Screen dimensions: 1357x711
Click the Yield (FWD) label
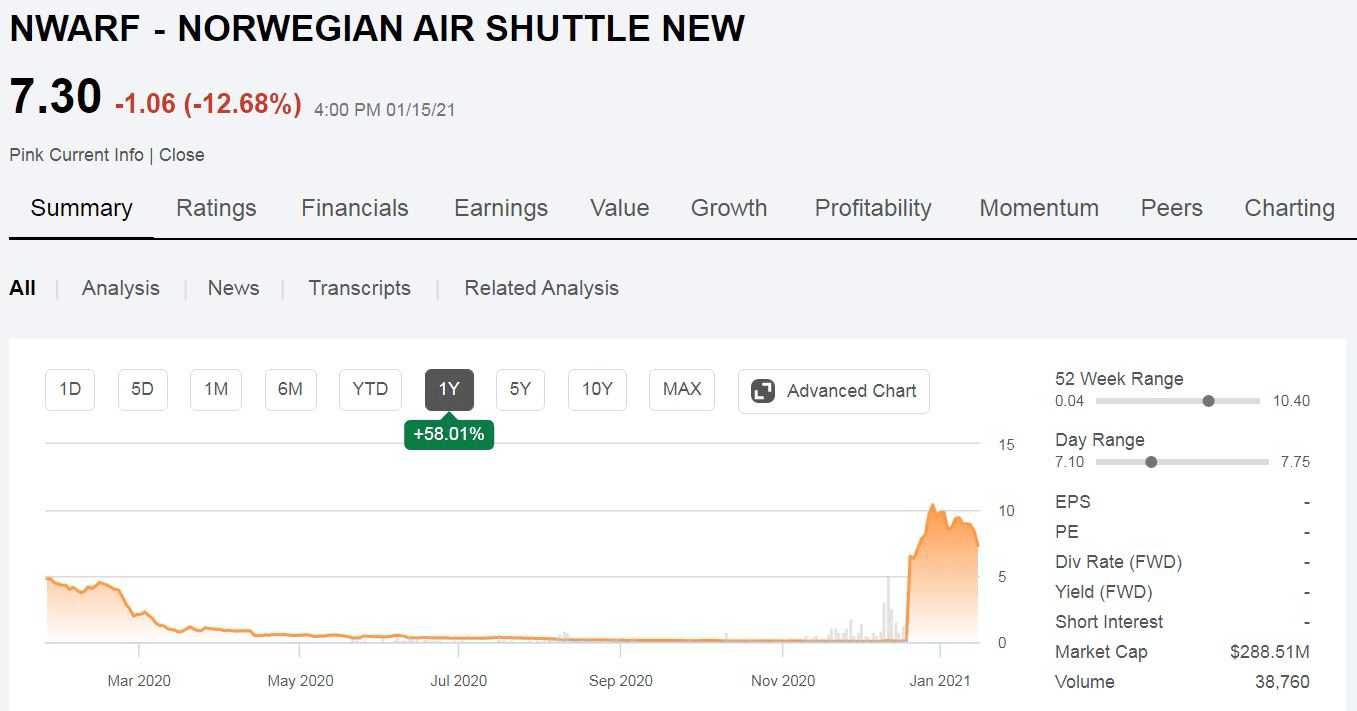tap(1104, 592)
